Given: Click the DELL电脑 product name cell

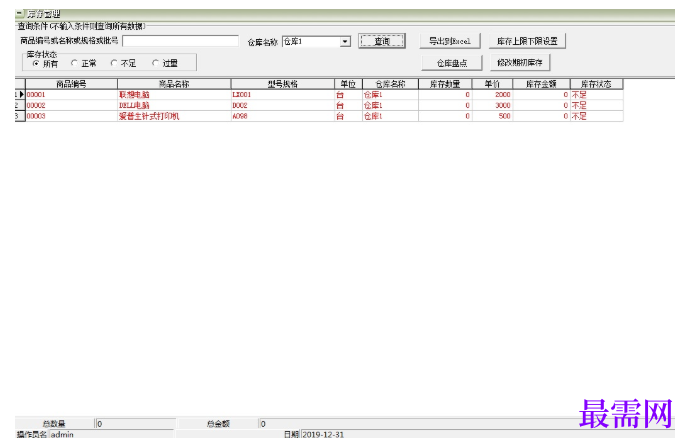Looking at the screenshot, I should point(174,105).
